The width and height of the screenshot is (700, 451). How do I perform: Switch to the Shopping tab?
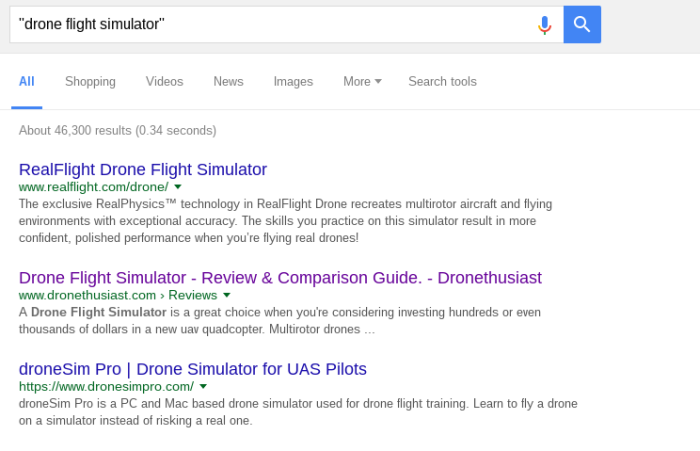click(x=90, y=82)
